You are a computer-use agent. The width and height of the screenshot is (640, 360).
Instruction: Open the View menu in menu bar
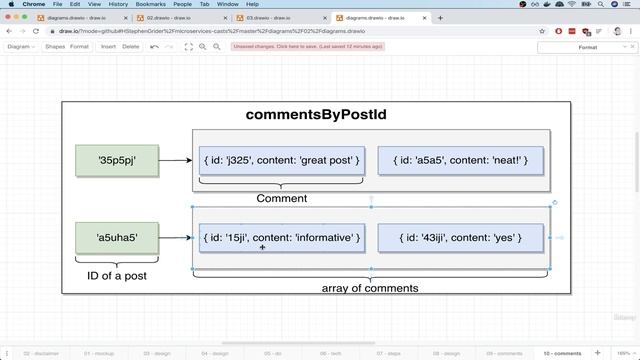click(94, 4)
